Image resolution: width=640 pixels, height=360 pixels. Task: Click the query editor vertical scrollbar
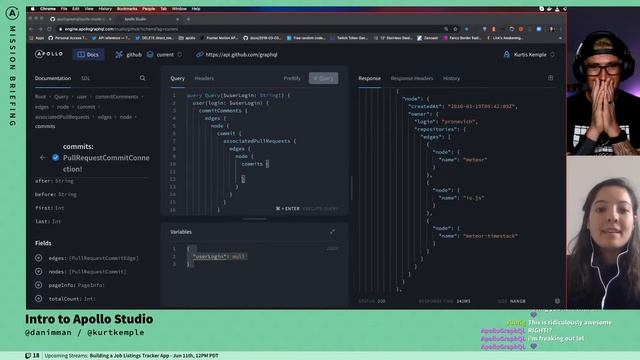click(351, 188)
